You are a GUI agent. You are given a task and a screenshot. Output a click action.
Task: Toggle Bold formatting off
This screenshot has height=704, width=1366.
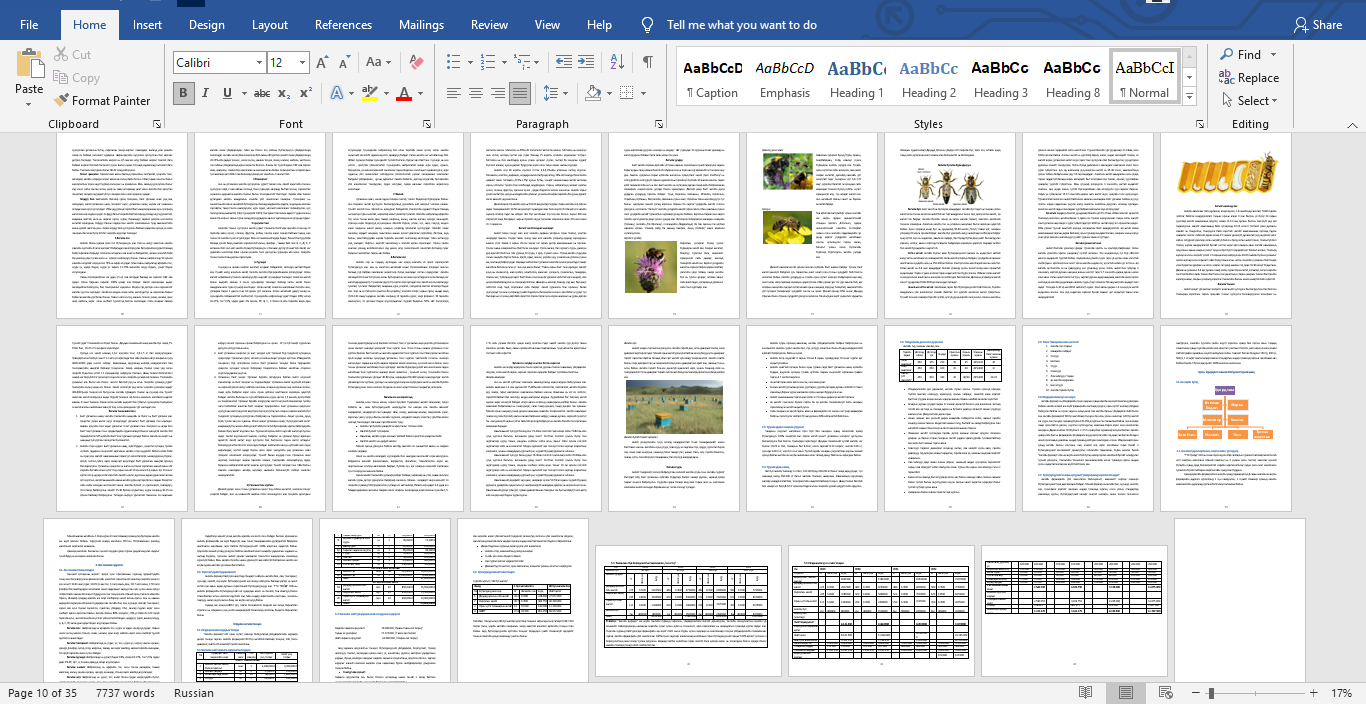pos(183,93)
